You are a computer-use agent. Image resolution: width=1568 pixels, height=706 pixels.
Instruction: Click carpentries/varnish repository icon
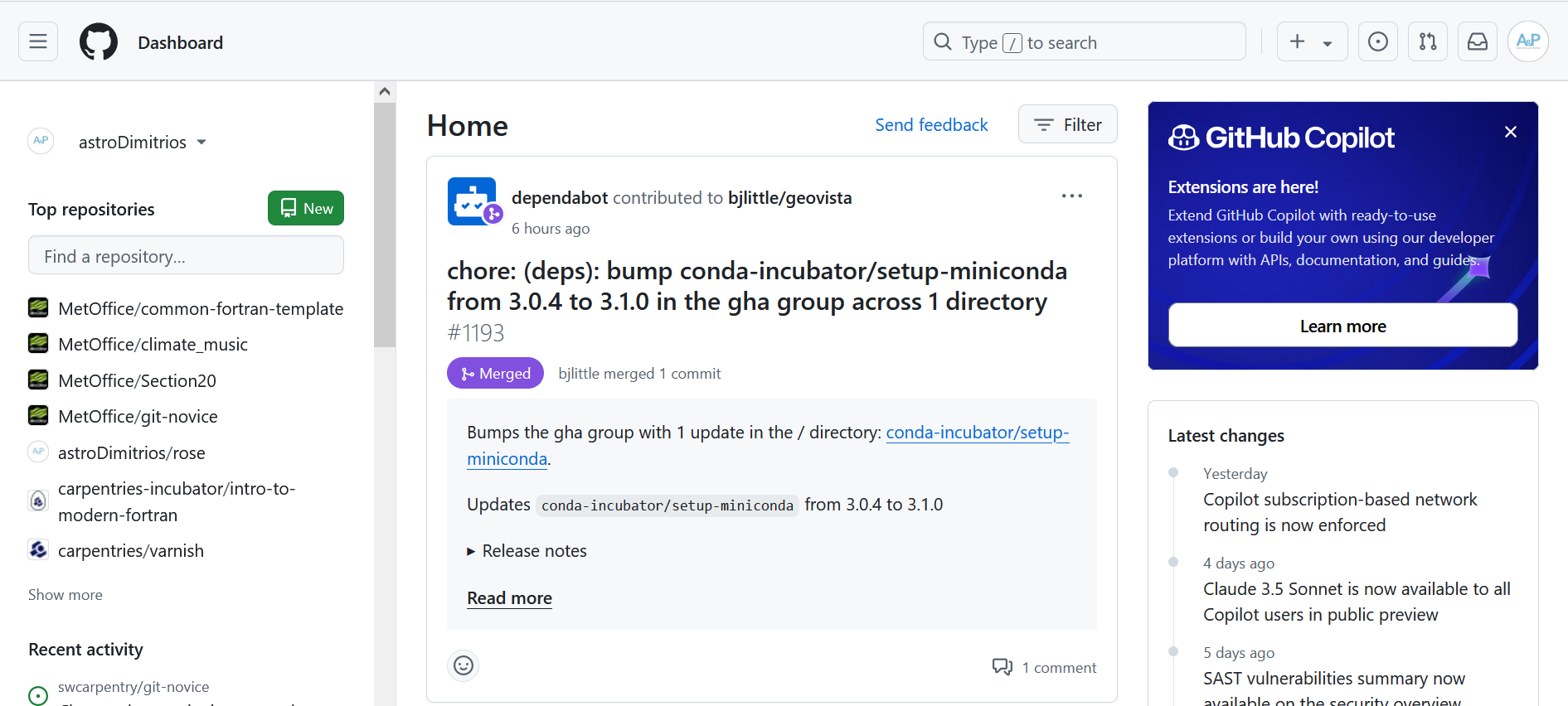(38, 549)
